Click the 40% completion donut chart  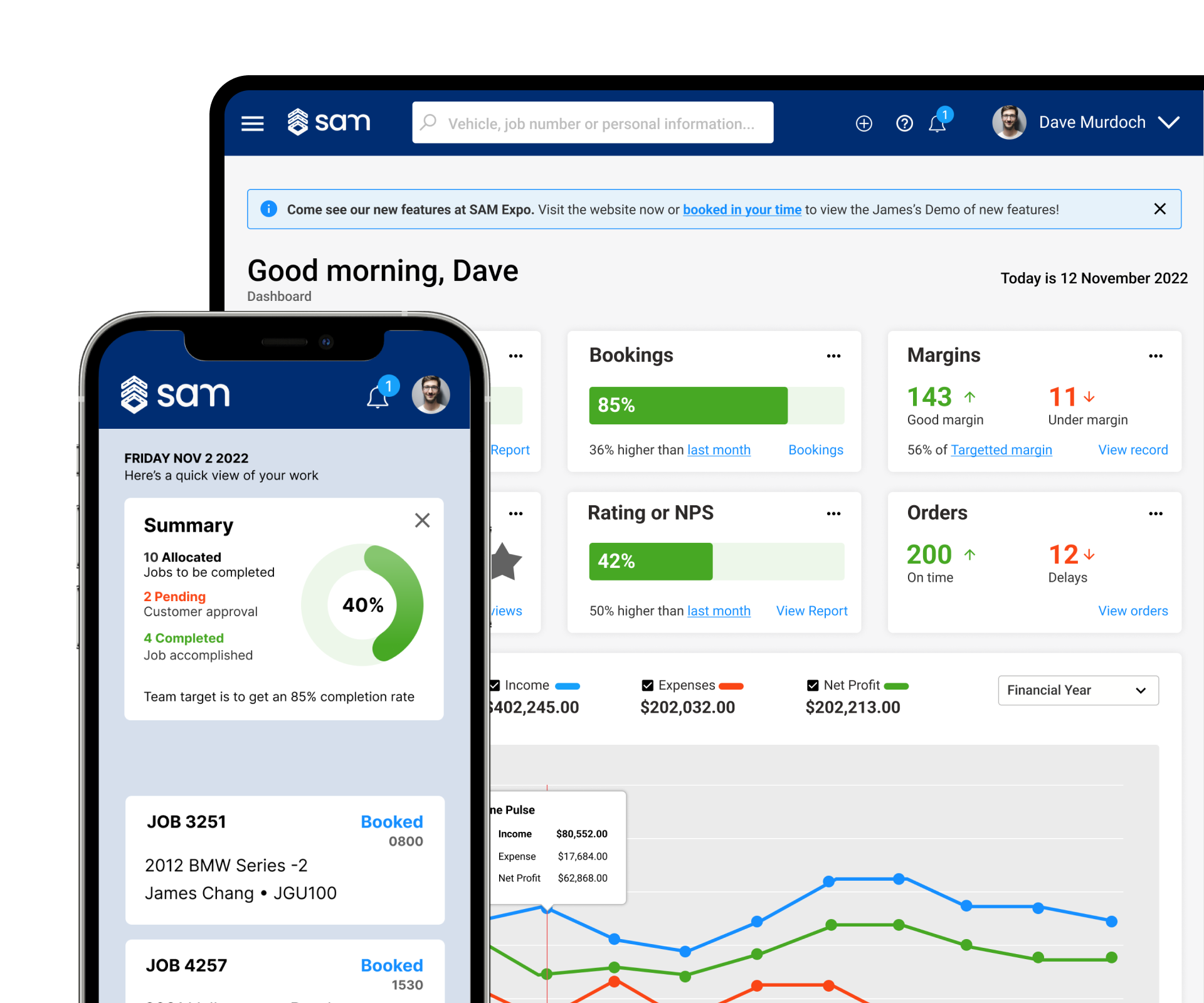(362, 605)
